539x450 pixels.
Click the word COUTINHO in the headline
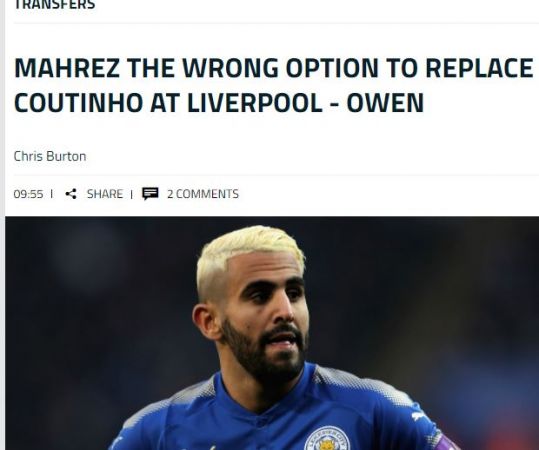(79, 102)
